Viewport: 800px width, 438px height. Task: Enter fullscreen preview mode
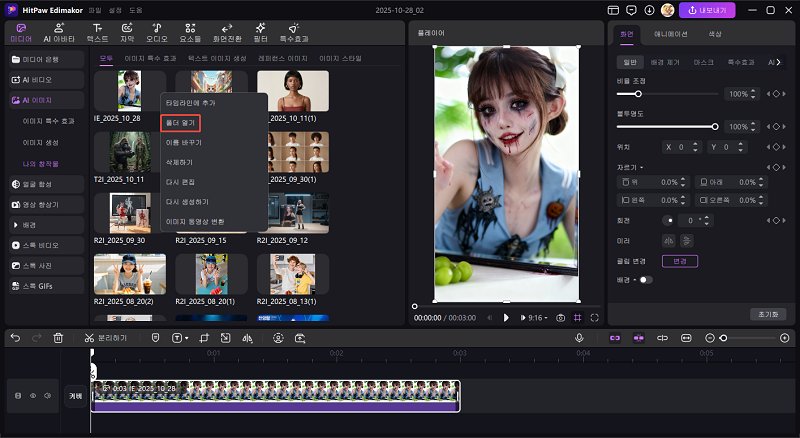[x=595, y=317]
